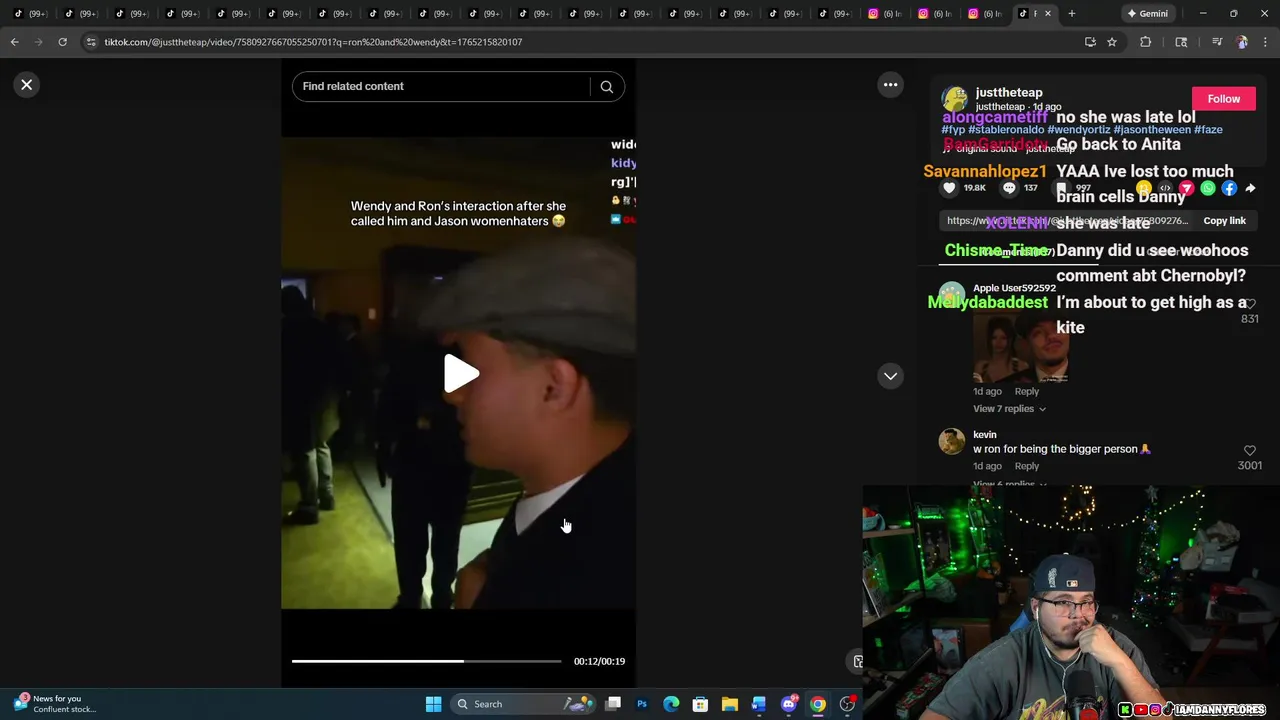
Task: Click the Chrome address bar URL
Action: click(x=313, y=42)
